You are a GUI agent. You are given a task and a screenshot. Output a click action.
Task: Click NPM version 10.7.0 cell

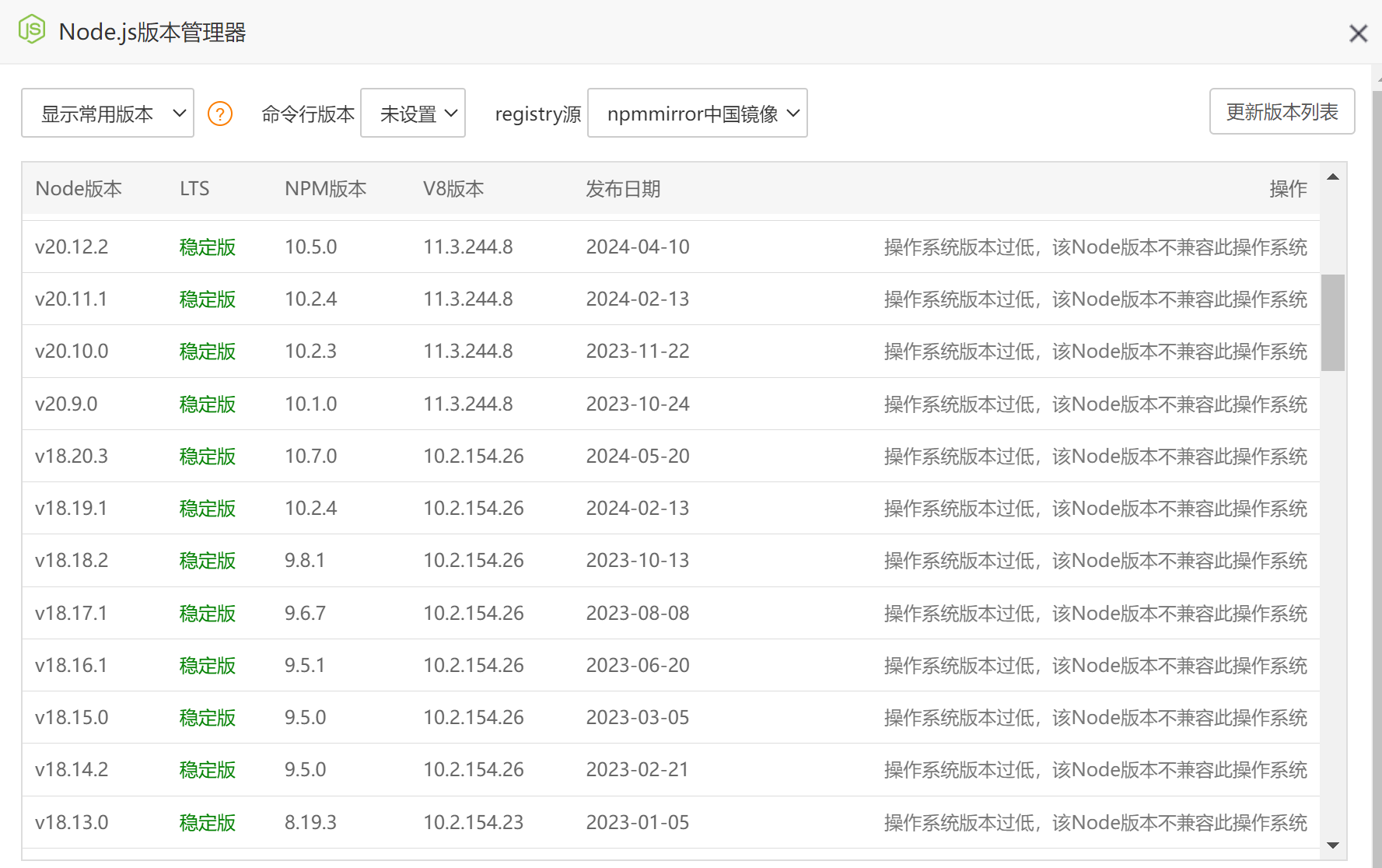point(310,457)
